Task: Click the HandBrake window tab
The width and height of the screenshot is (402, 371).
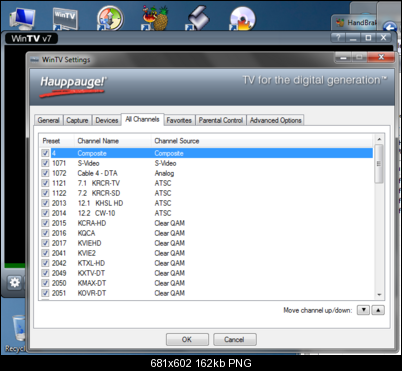Action: (356, 23)
